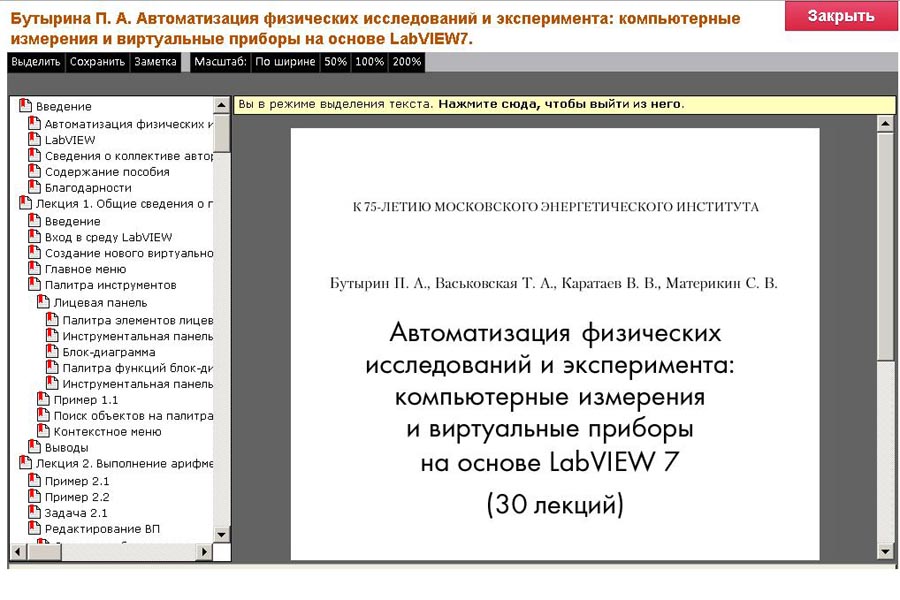Set zoom scale to 200%

click(407, 62)
